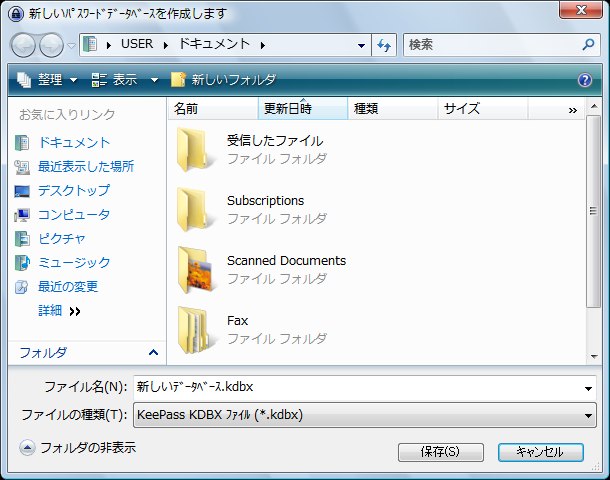Click the file list vertical scrollbar thumb
Viewport: 610px width, 480px height.
coord(593,211)
